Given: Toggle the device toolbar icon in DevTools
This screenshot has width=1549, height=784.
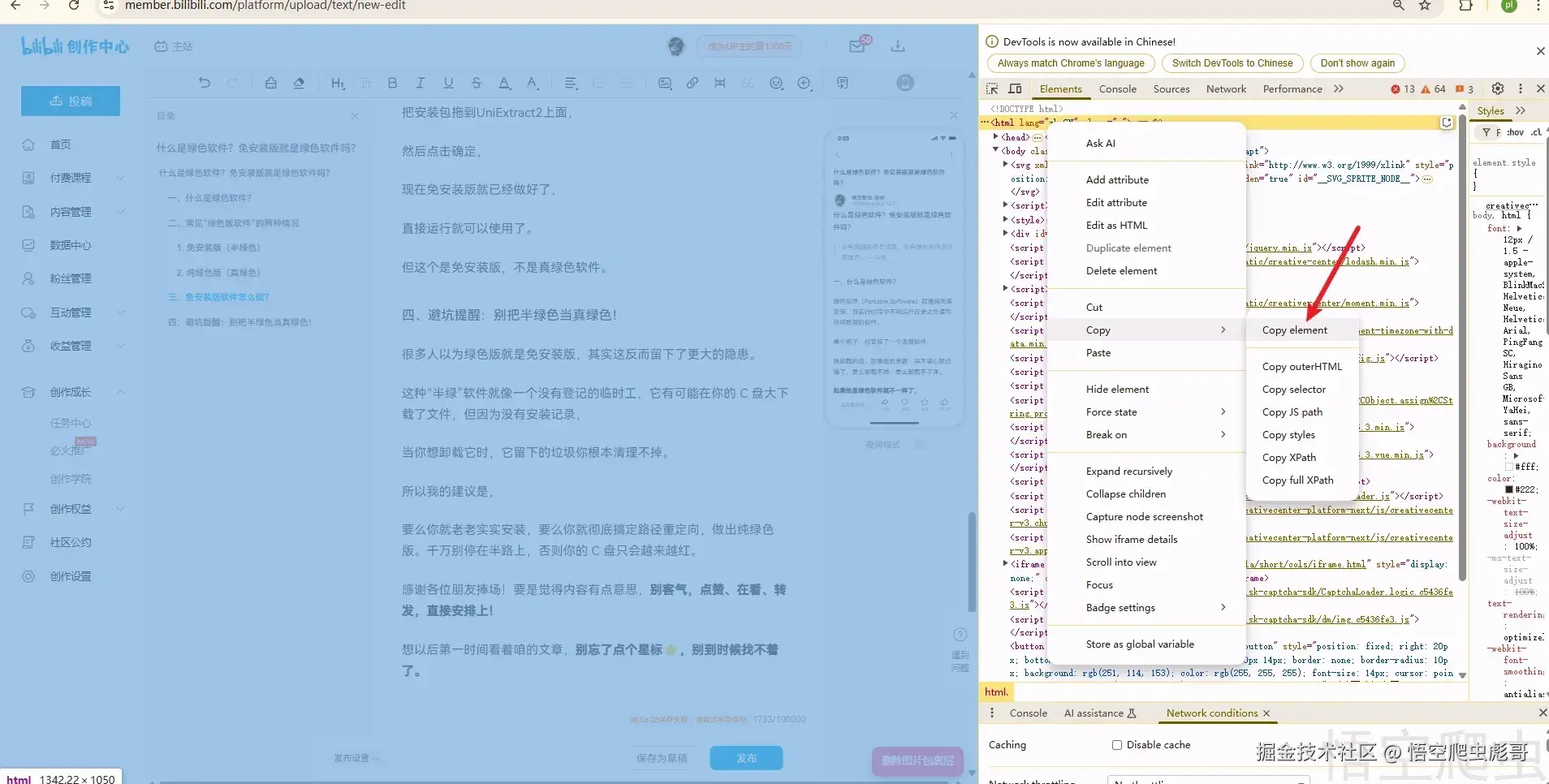Looking at the screenshot, I should [1015, 88].
